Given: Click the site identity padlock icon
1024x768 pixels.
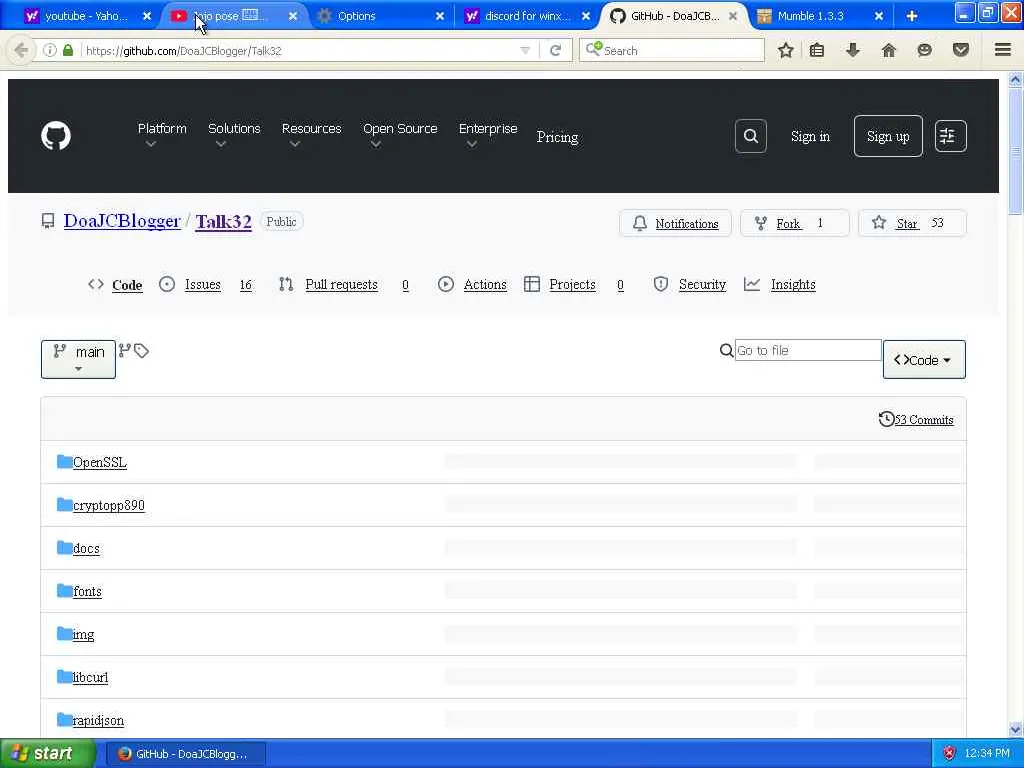Looking at the screenshot, I should 68,50.
